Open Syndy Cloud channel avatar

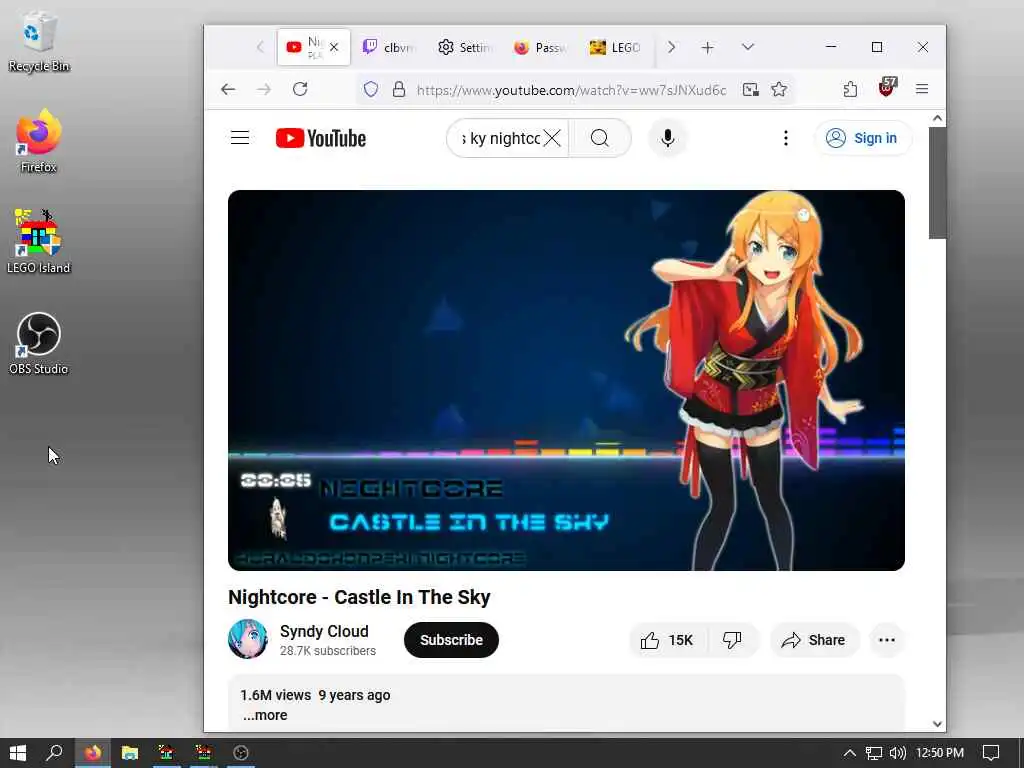pyautogui.click(x=248, y=639)
